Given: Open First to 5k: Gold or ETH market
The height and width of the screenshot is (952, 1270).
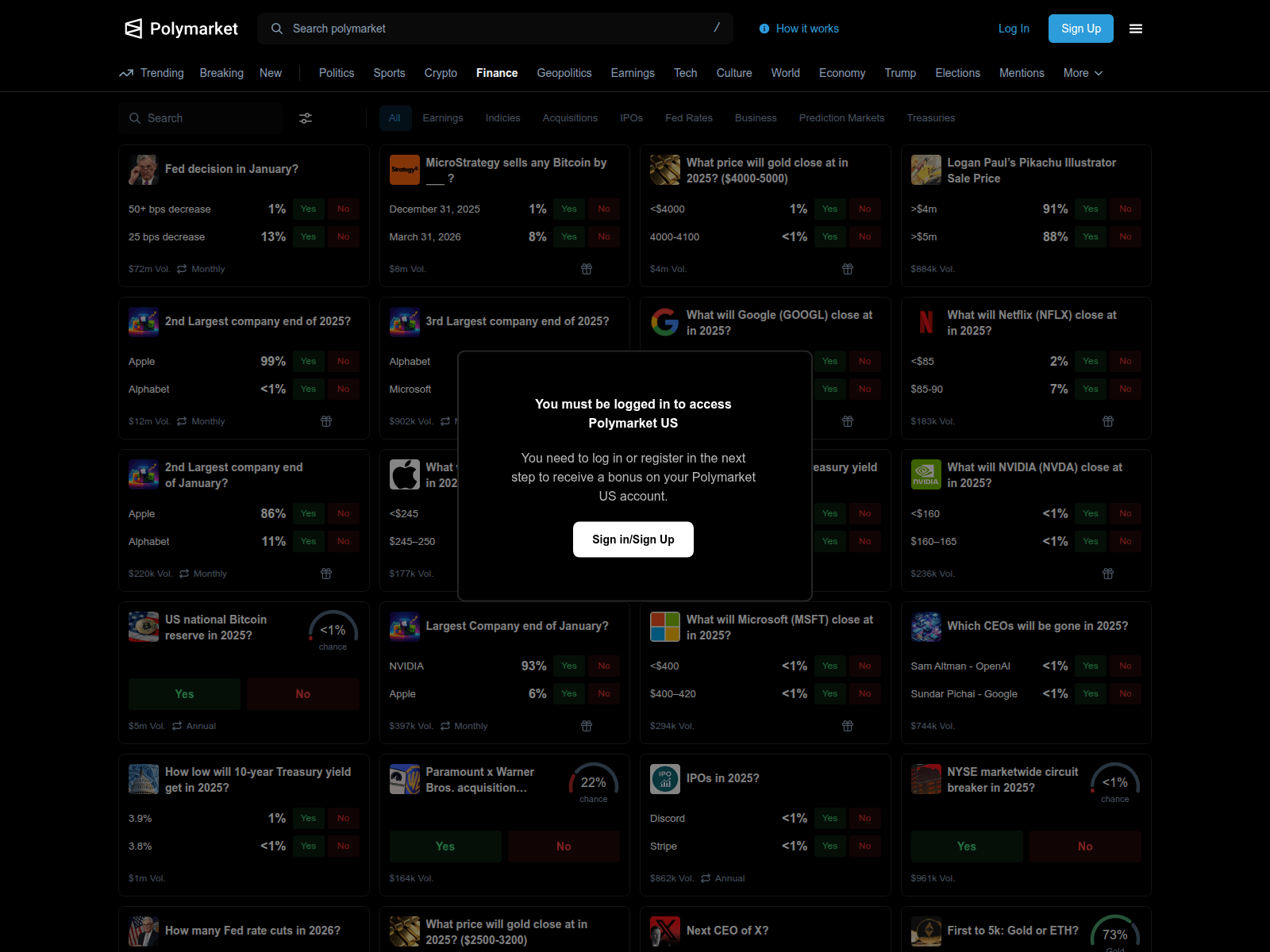Looking at the screenshot, I should pyautogui.click(x=1013, y=931).
